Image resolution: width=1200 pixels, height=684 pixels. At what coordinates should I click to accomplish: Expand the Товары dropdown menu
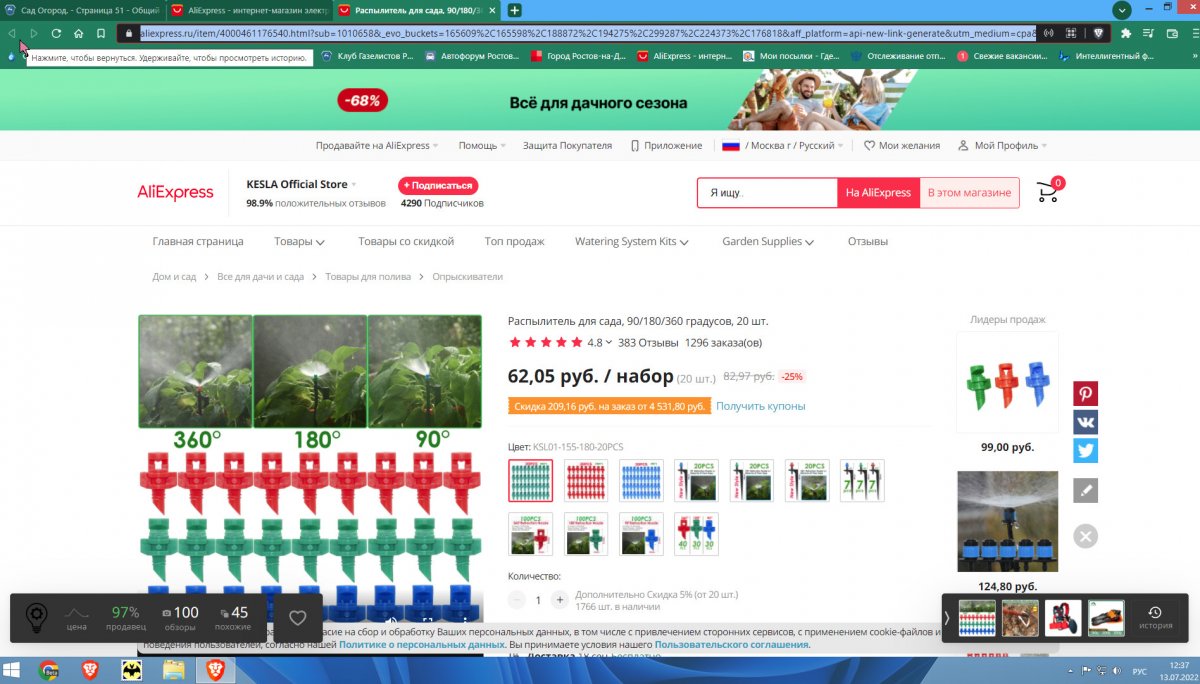pos(299,241)
